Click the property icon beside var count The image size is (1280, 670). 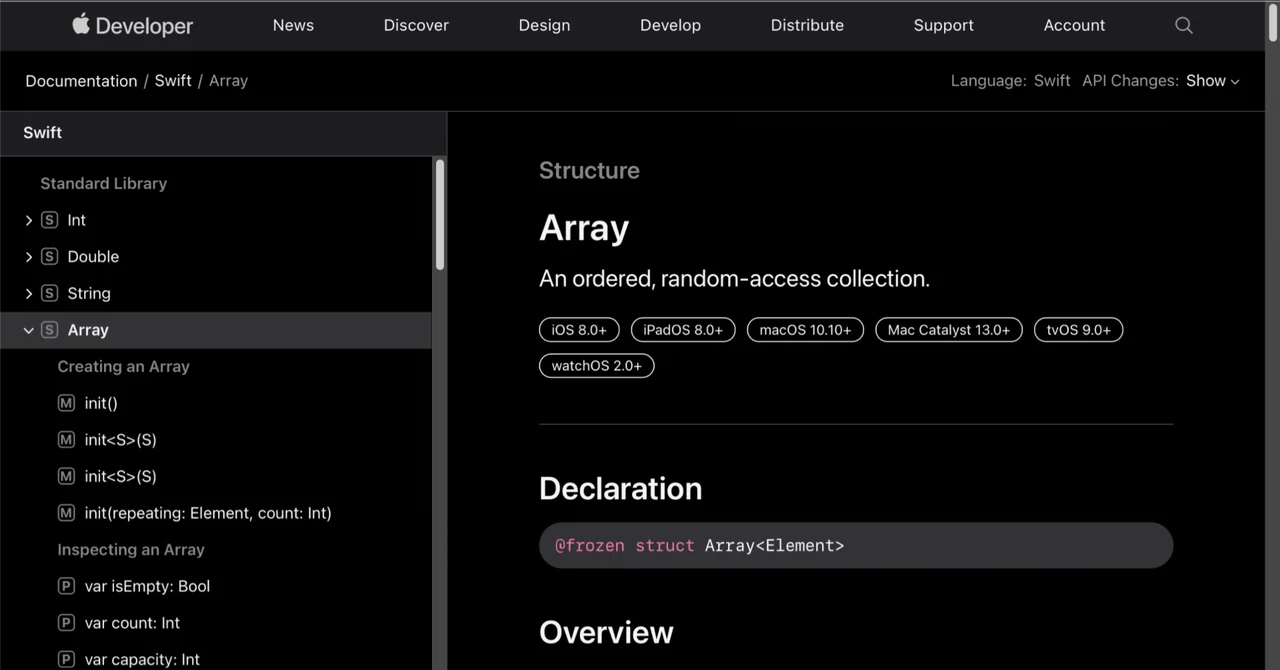[66, 623]
